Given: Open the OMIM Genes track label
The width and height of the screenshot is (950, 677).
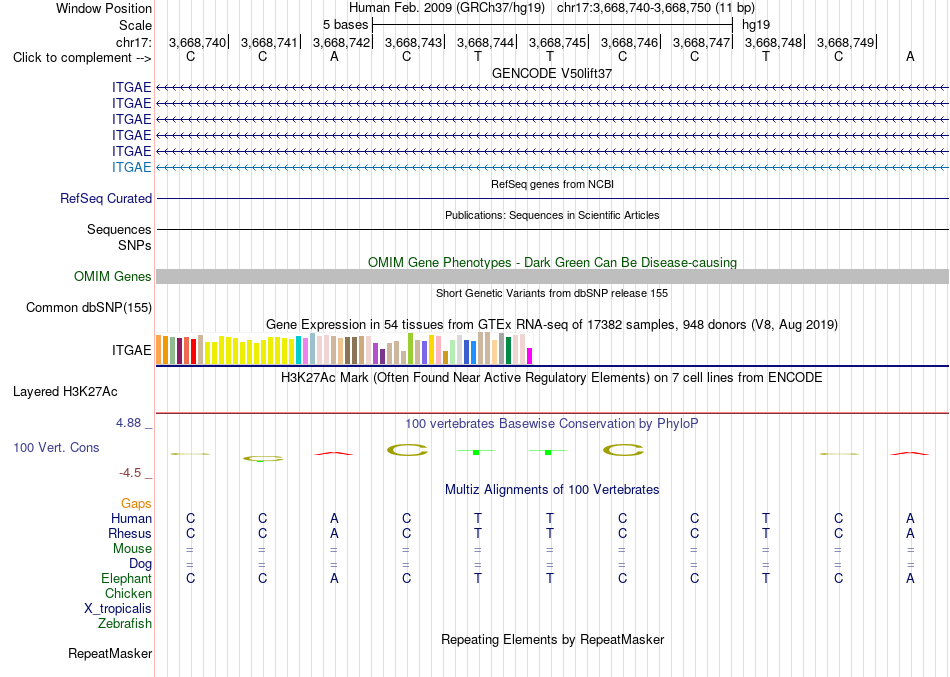Looking at the screenshot, I should 113,276.
